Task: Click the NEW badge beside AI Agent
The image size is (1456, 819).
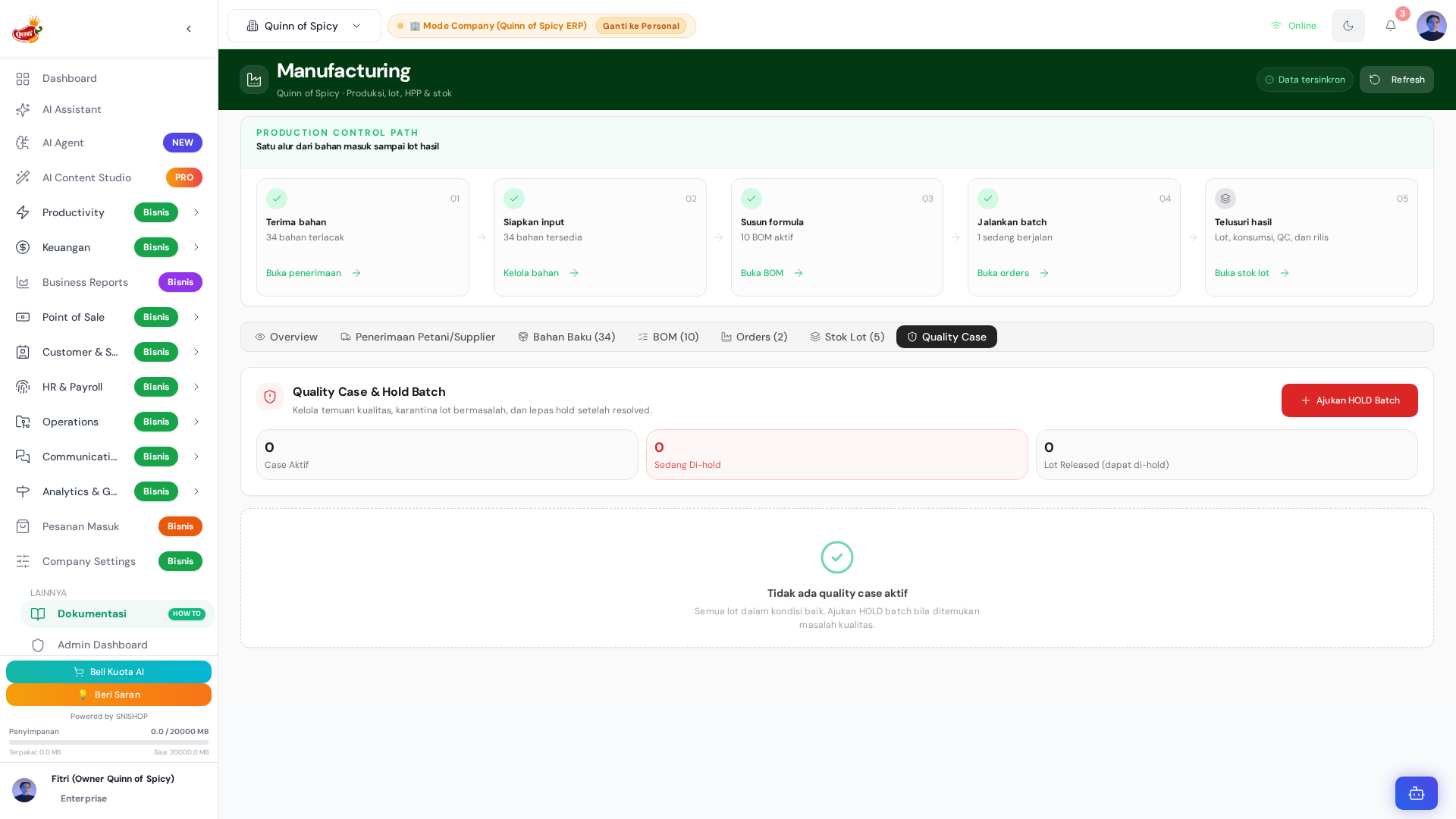Action: click(183, 143)
